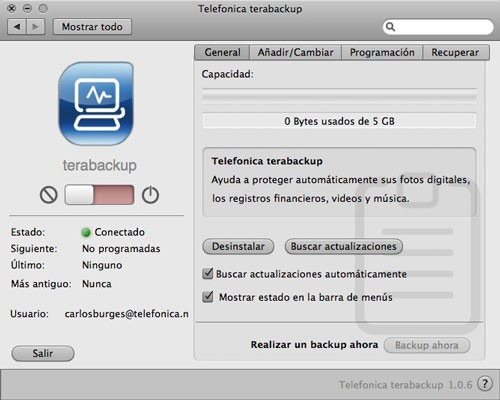Click into the search input field

(x=438, y=27)
